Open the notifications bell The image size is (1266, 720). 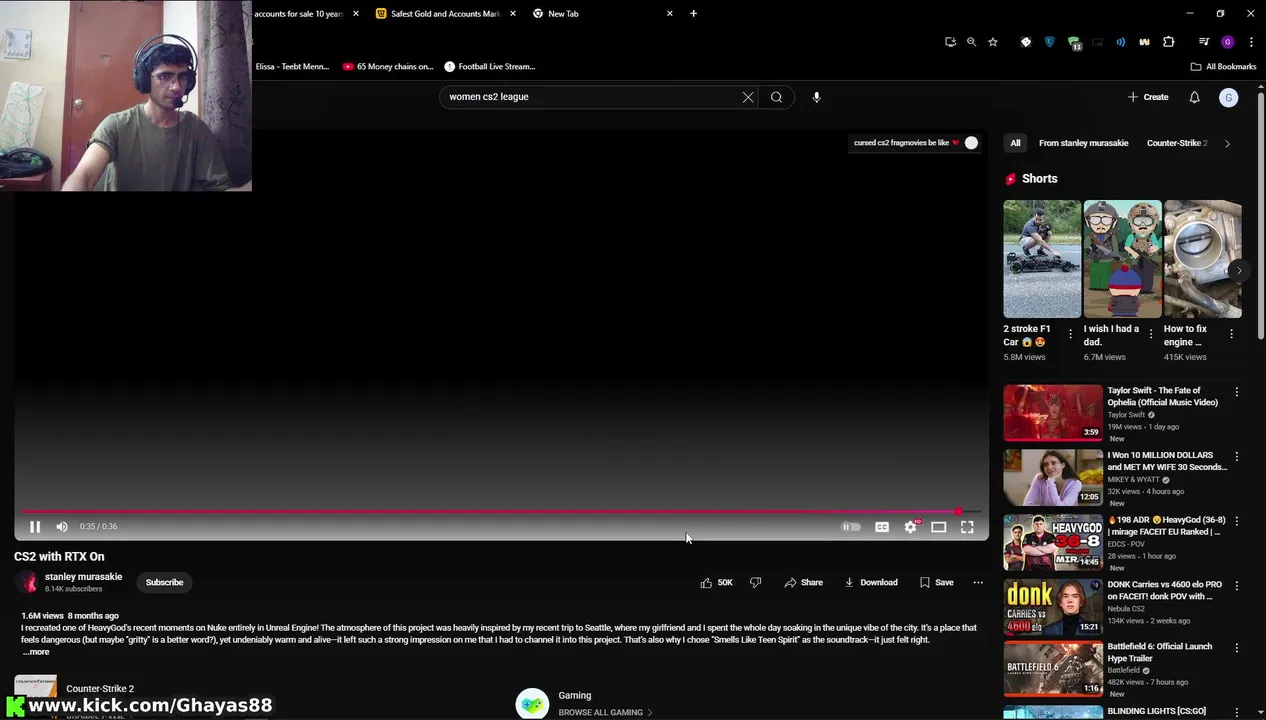pos(1194,97)
